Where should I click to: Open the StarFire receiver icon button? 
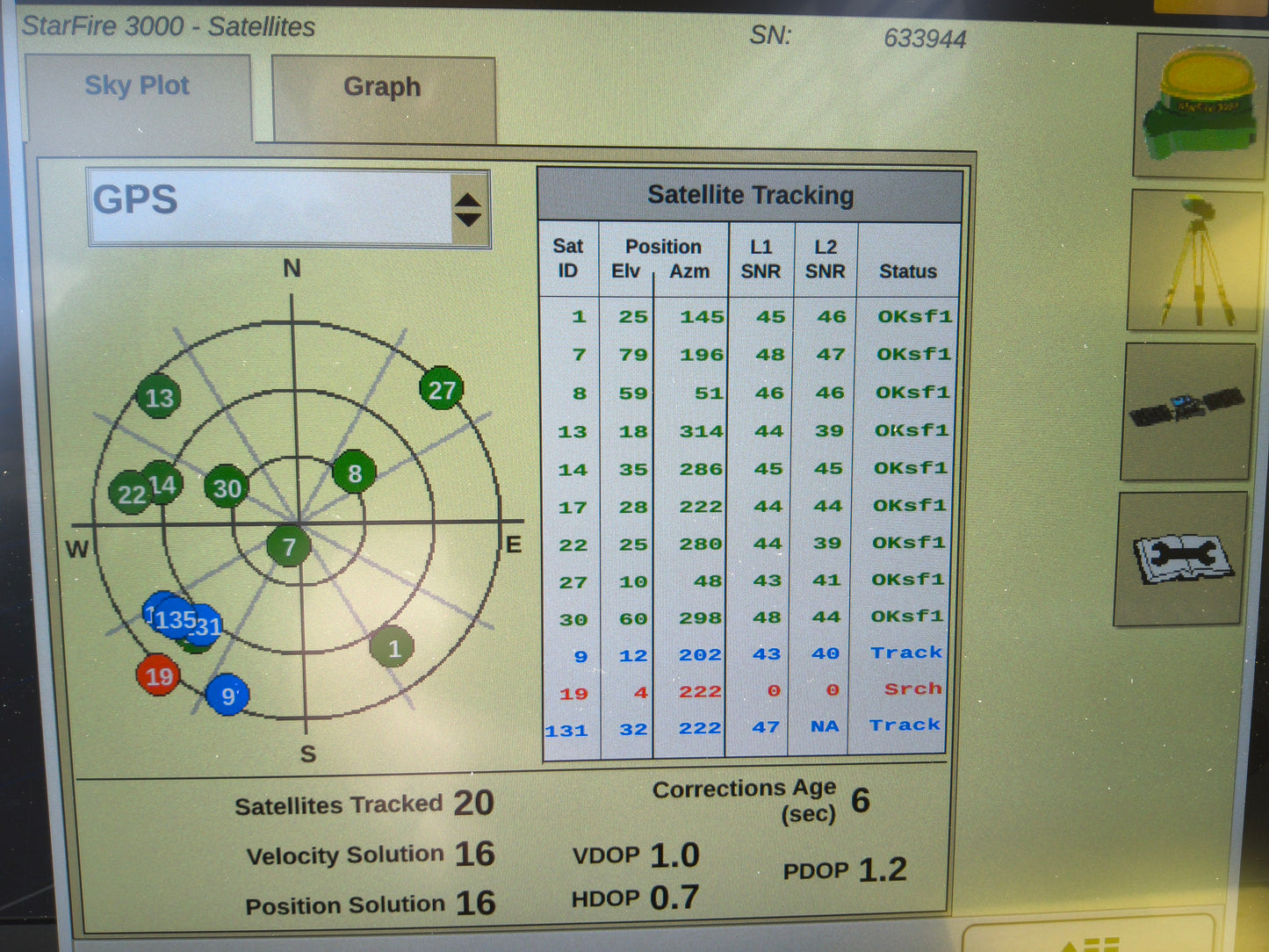(1201, 105)
